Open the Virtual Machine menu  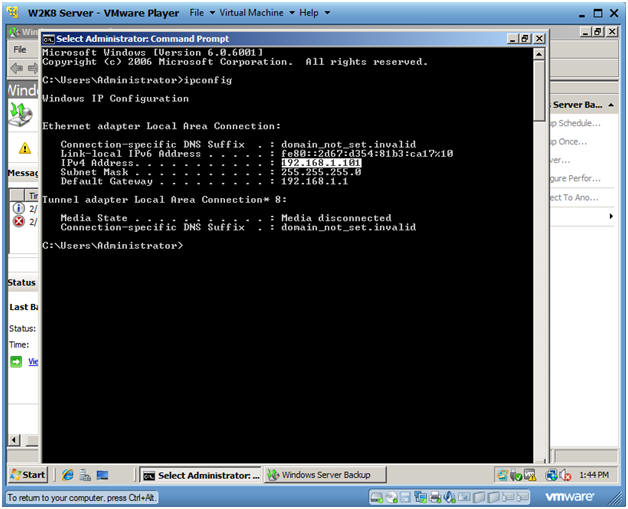pyautogui.click(x=257, y=13)
